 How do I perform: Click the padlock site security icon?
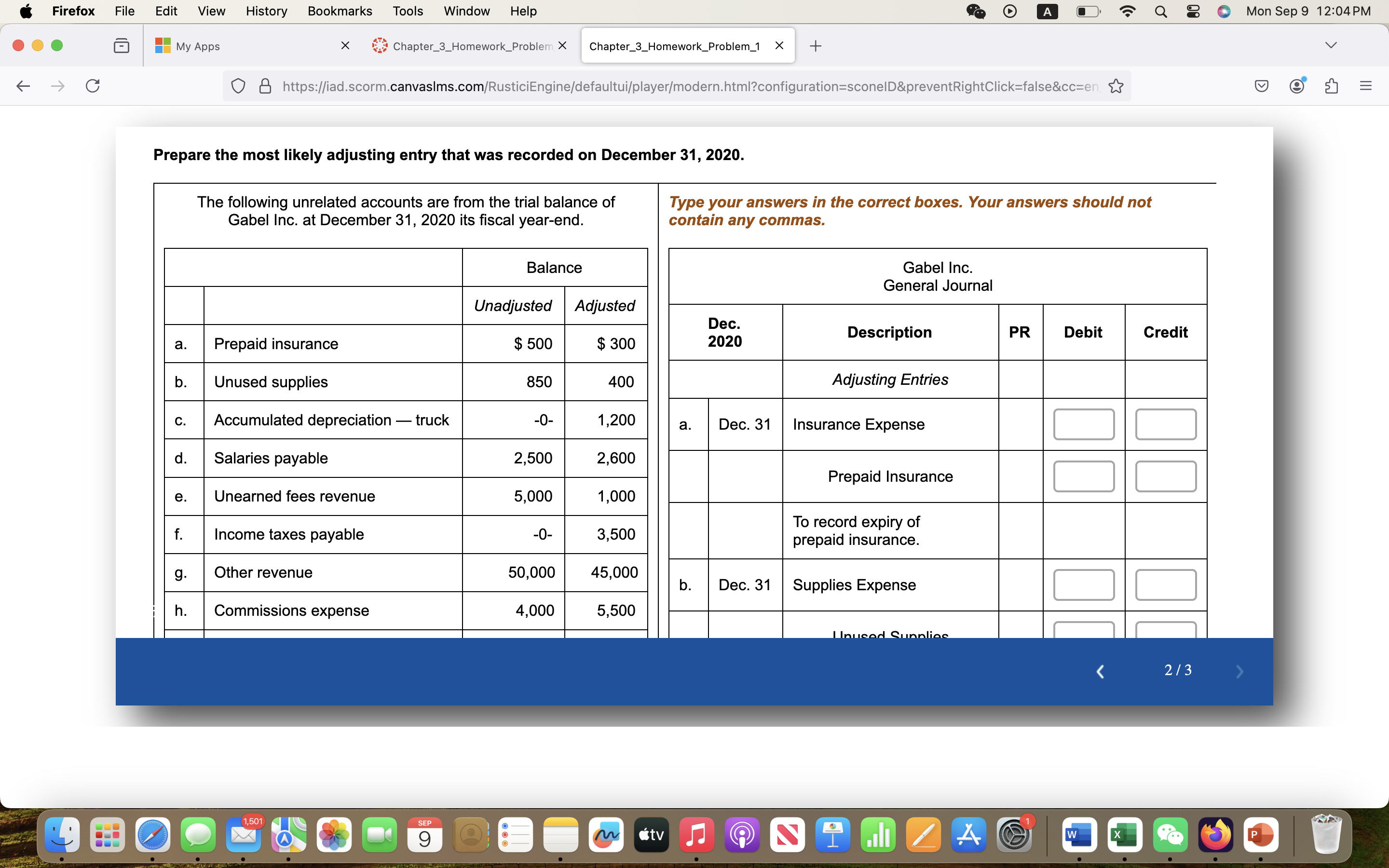265,86
